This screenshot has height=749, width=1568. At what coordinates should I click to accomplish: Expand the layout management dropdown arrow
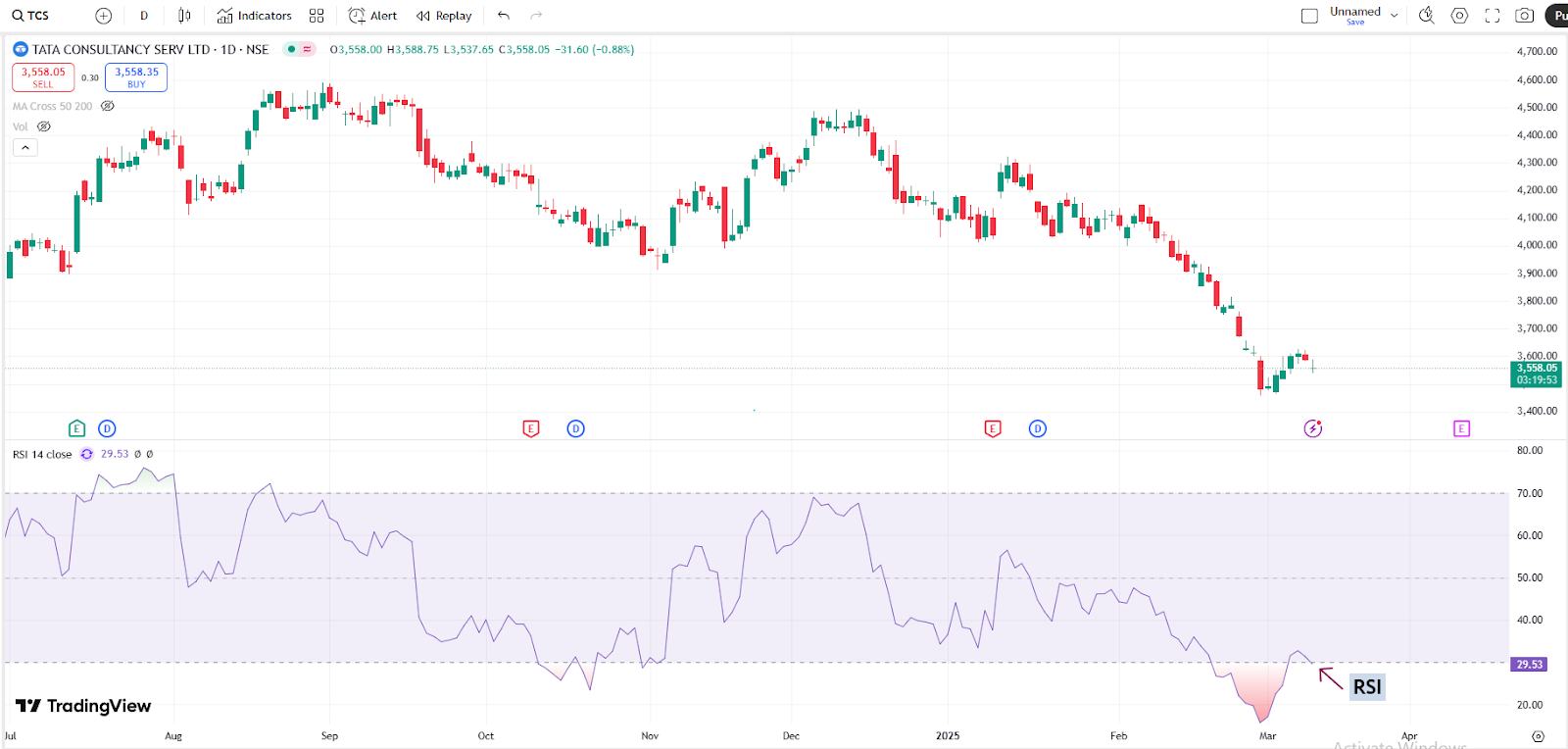click(1395, 16)
